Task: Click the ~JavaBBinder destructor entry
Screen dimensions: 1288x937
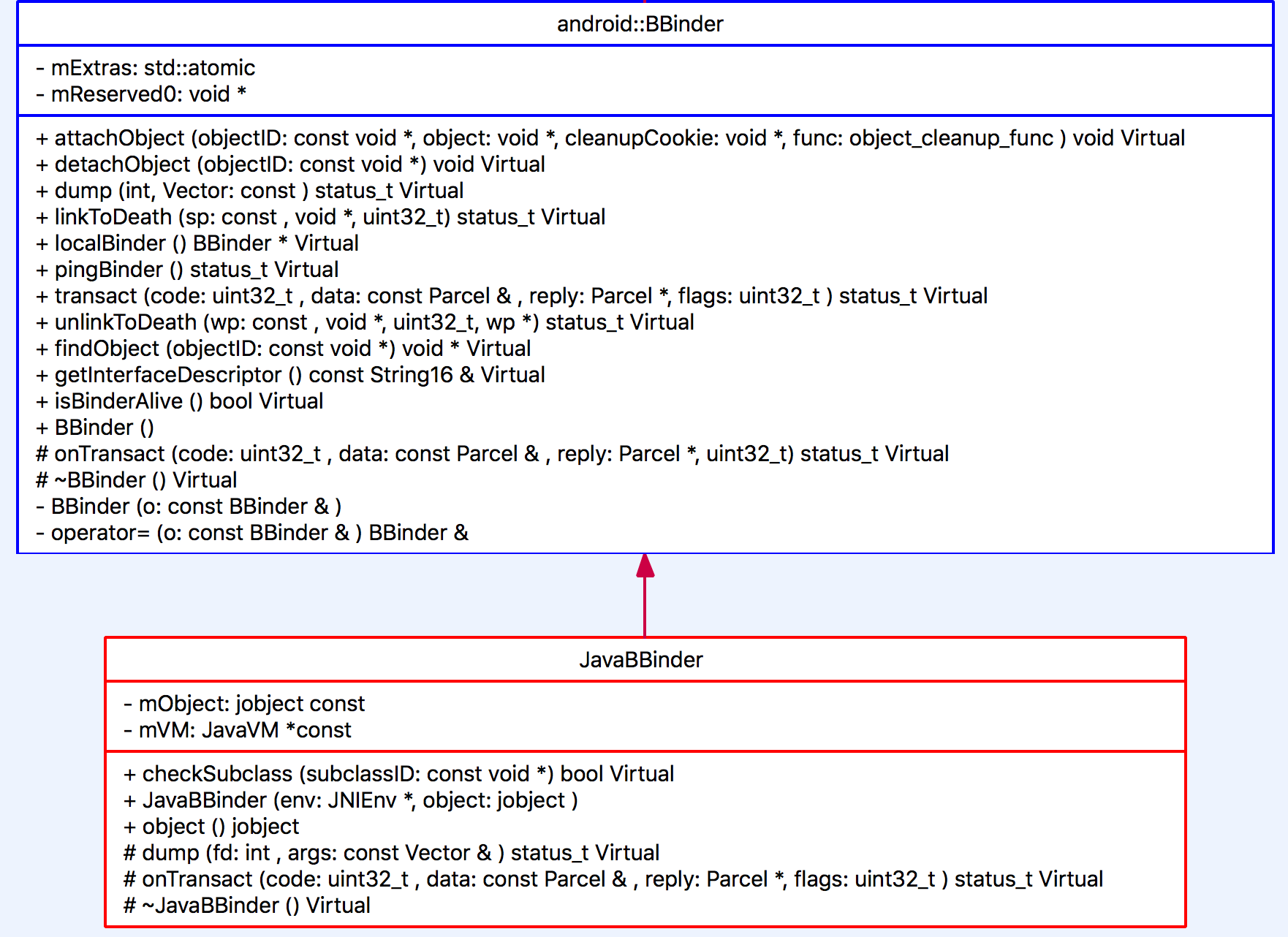Action: tap(247, 905)
